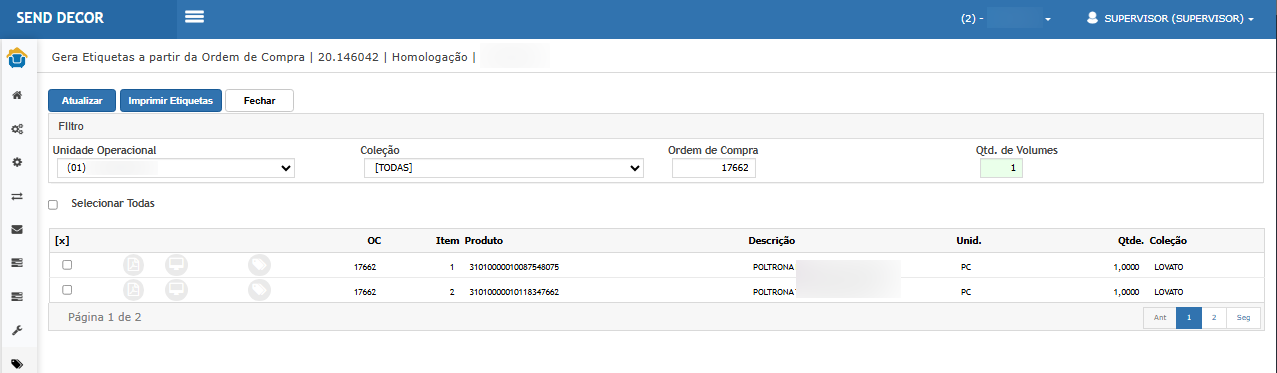Open the Unidade Operacional dropdown

[x=176, y=168]
